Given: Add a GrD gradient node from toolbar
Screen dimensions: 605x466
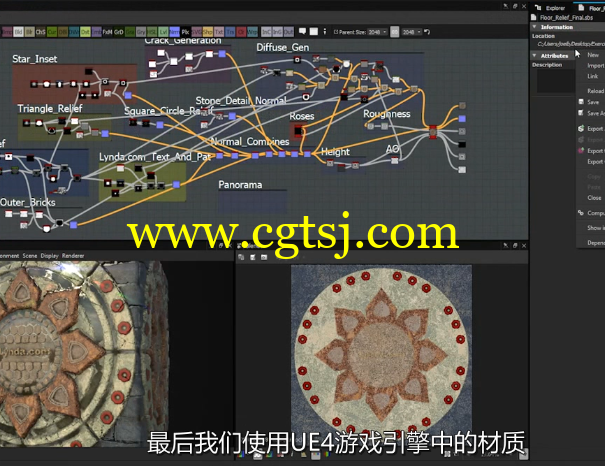Looking at the screenshot, I should pyautogui.click(x=118, y=32).
